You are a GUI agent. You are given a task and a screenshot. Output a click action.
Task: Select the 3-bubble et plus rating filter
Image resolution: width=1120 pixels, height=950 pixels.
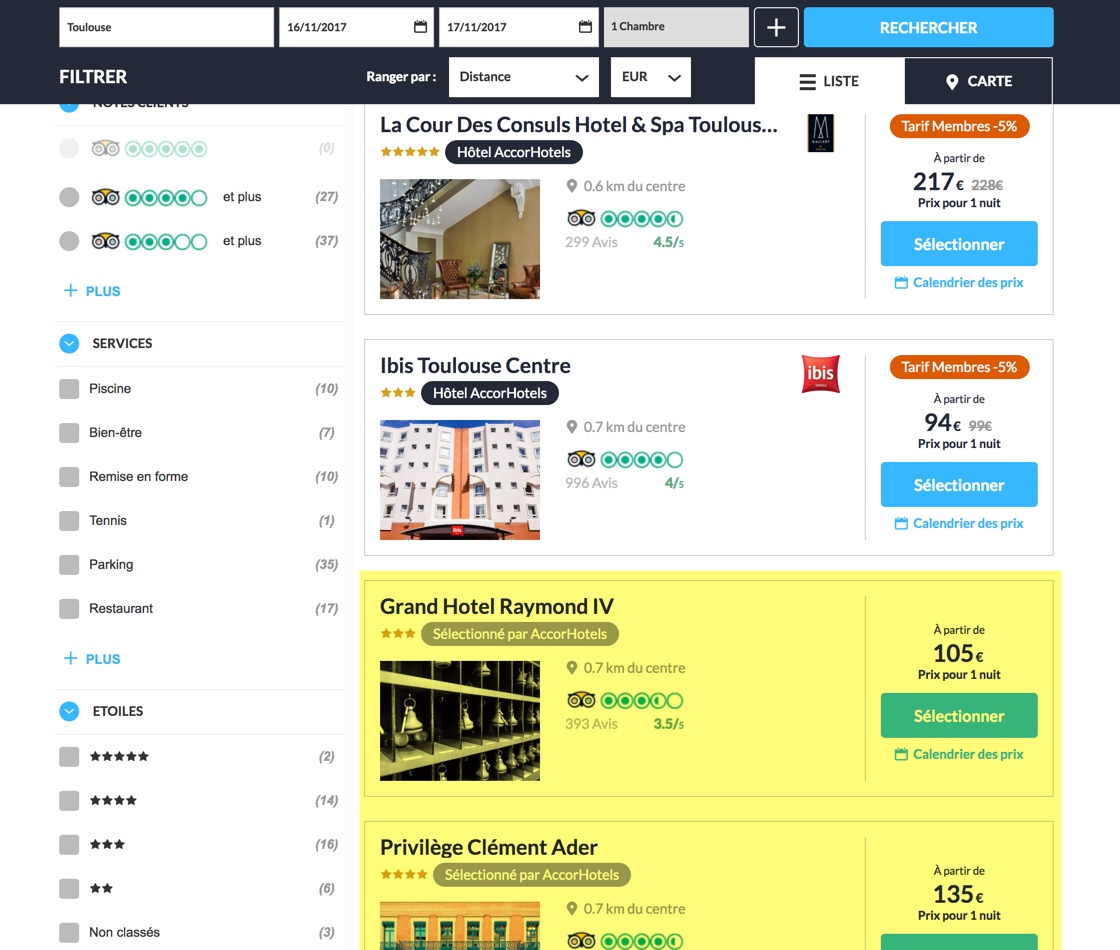tap(69, 241)
